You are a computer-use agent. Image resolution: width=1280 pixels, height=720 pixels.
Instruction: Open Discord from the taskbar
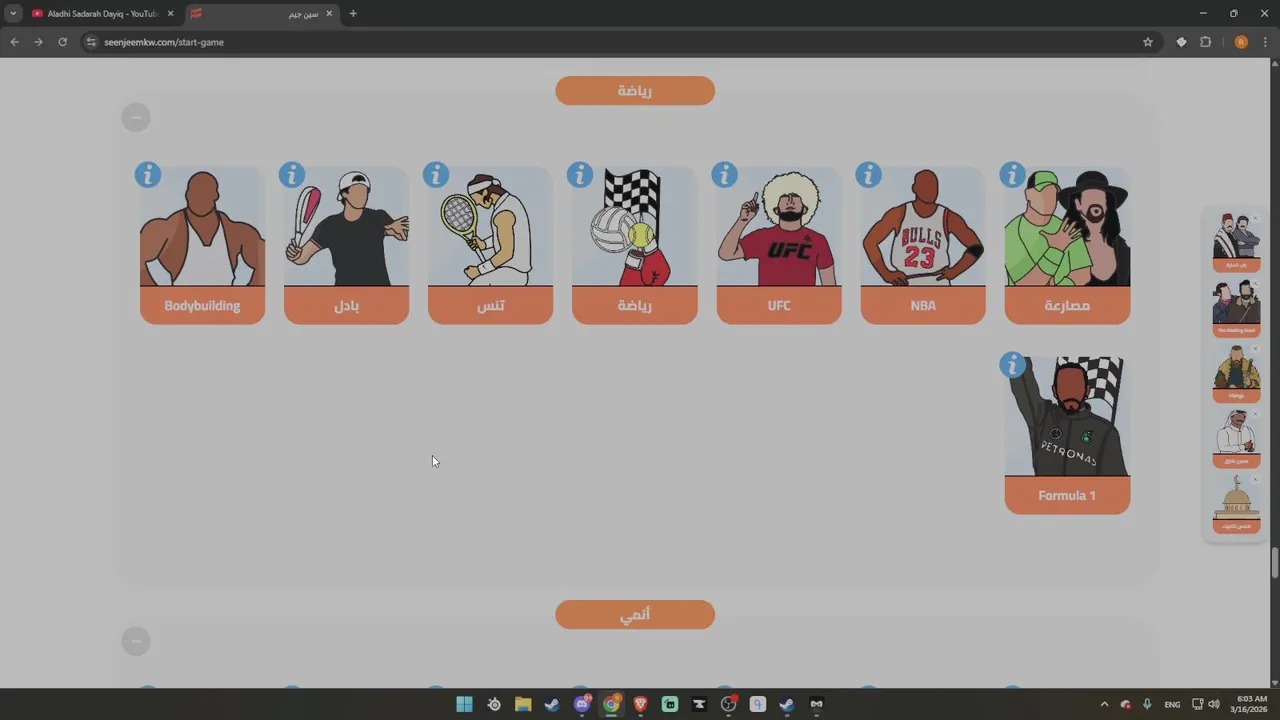tap(582, 704)
